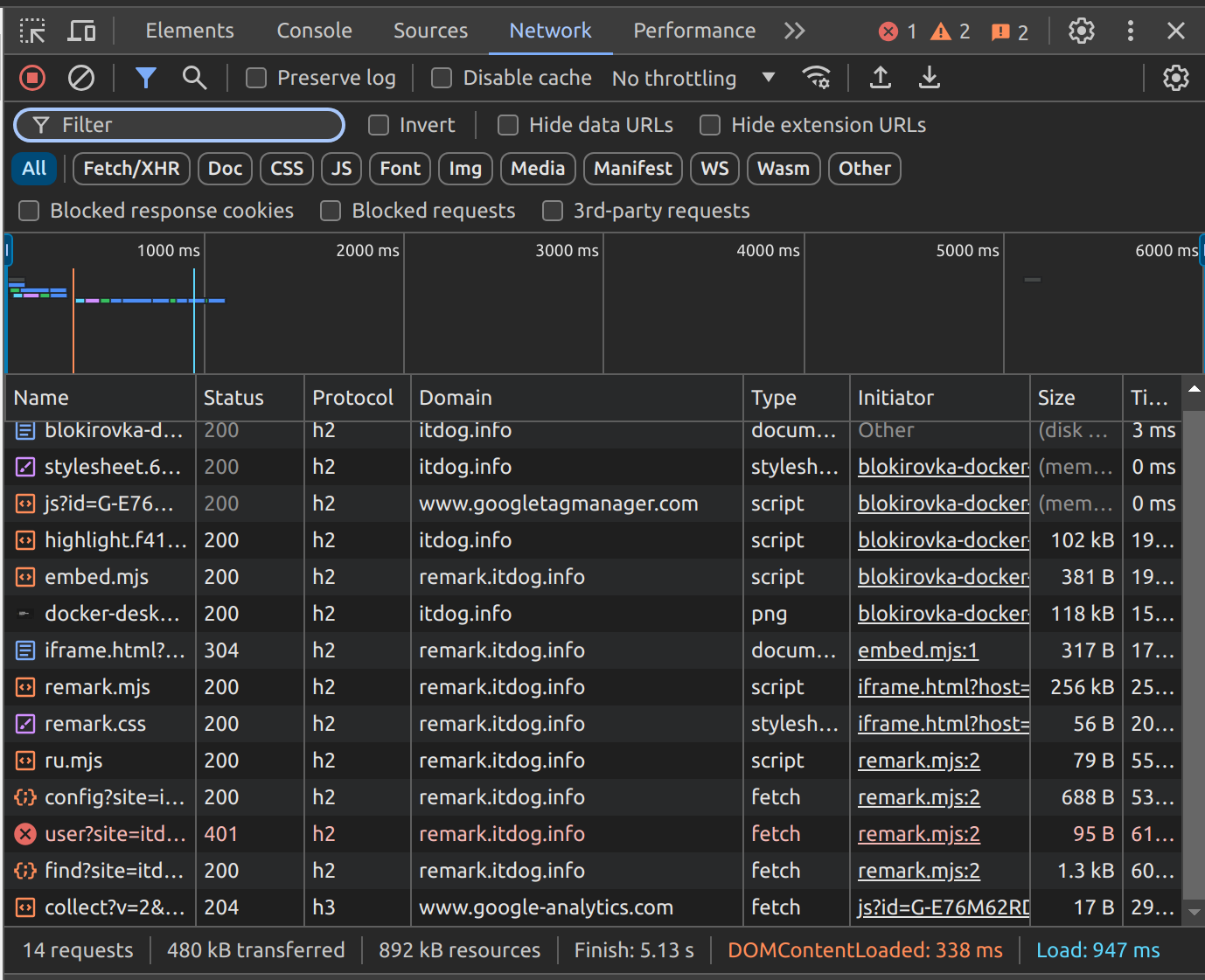1205x980 pixels.
Task: Check Blocked response cookies
Action: (x=29, y=211)
